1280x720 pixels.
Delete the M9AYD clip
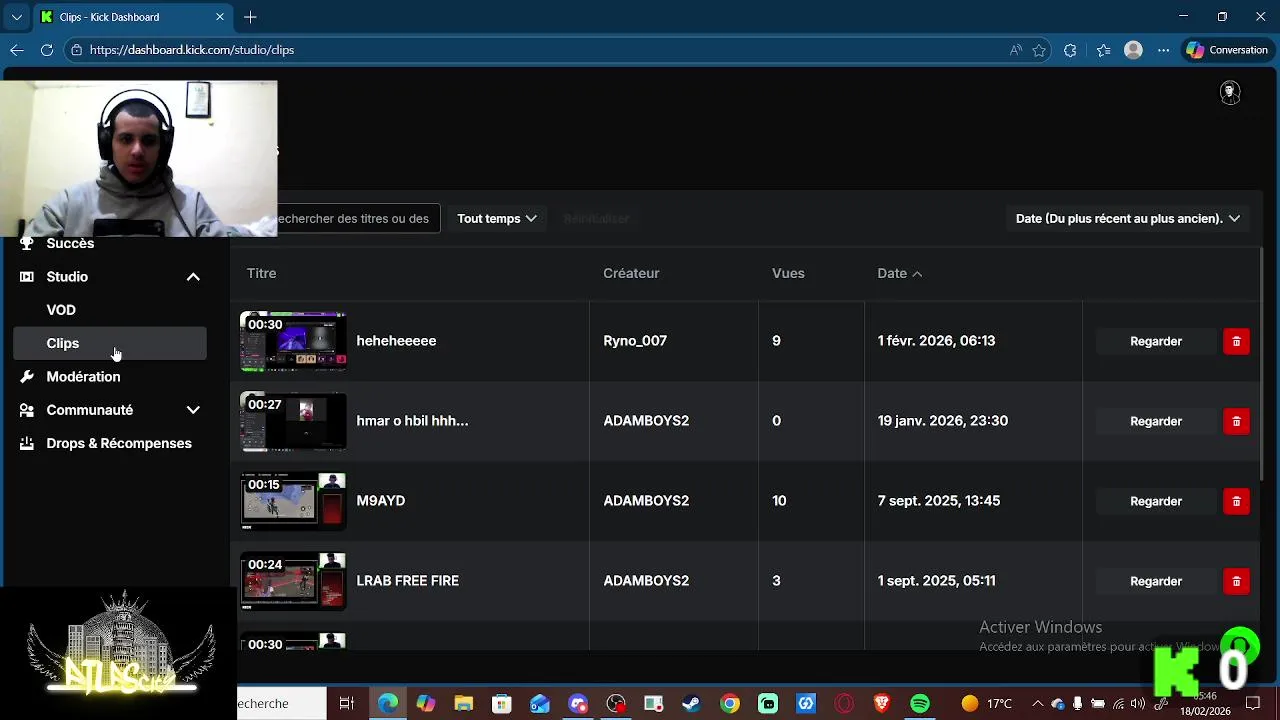coord(1236,501)
